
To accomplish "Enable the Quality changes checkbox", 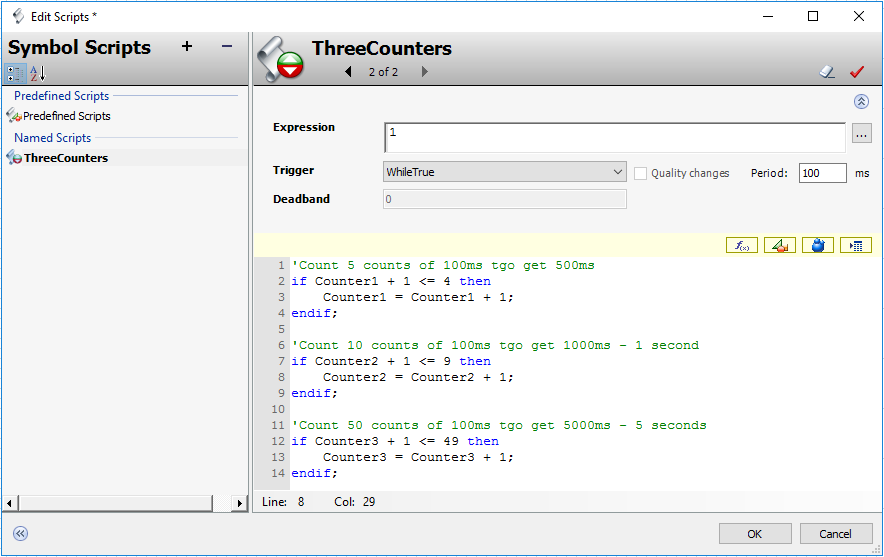I will [x=641, y=173].
